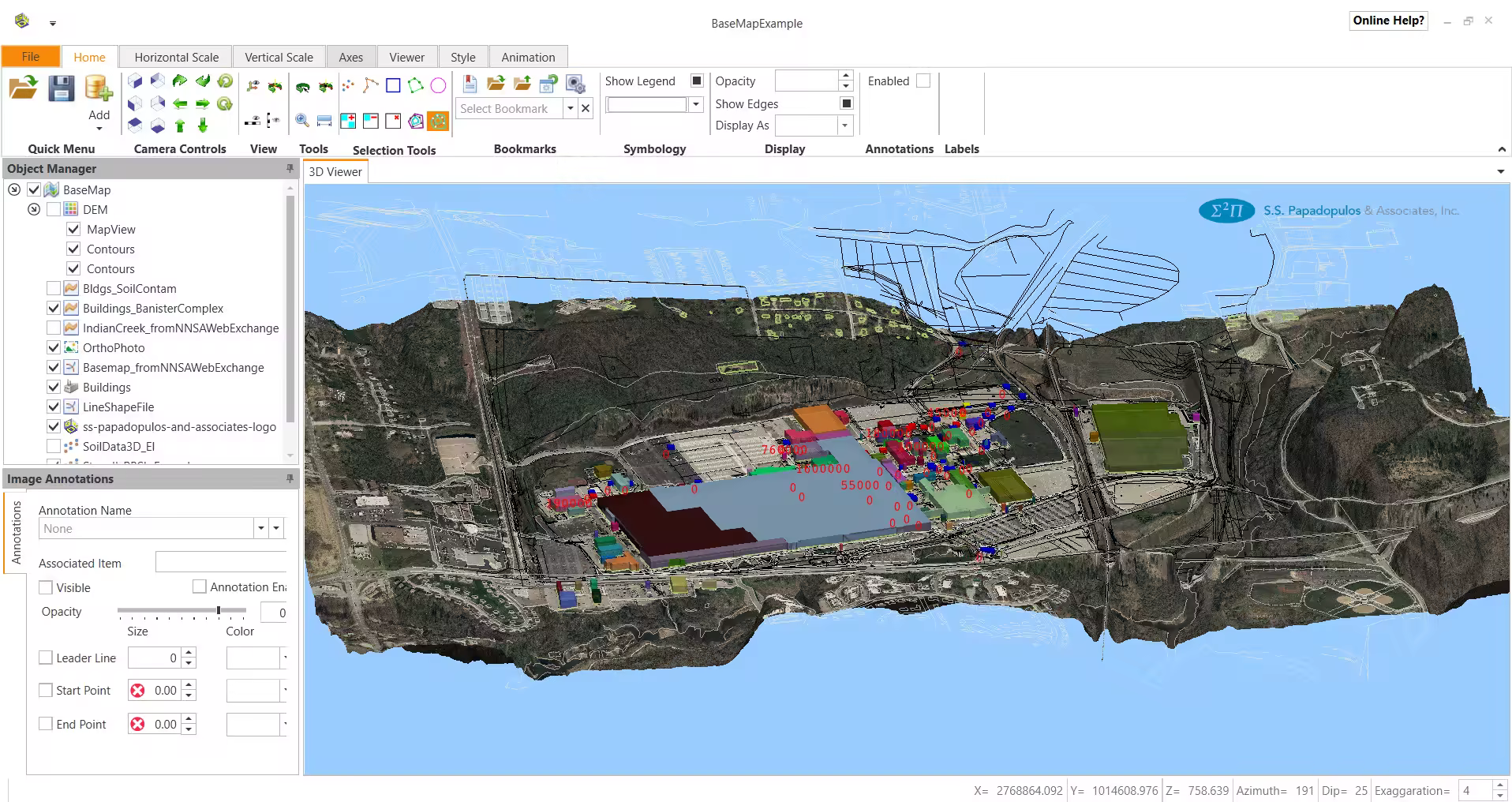Uncheck the OrthoPhoto layer checkbox

click(x=54, y=347)
